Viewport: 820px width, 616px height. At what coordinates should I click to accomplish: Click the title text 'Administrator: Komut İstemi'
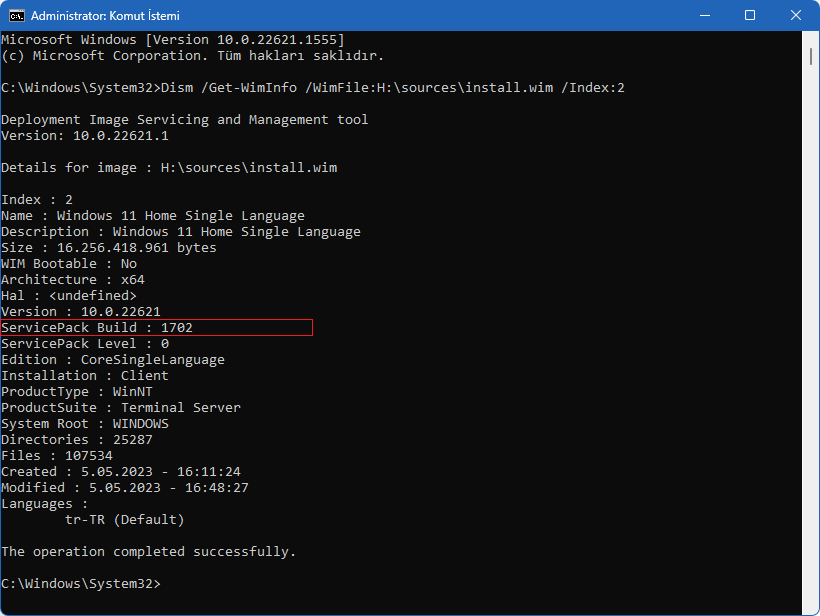105,16
